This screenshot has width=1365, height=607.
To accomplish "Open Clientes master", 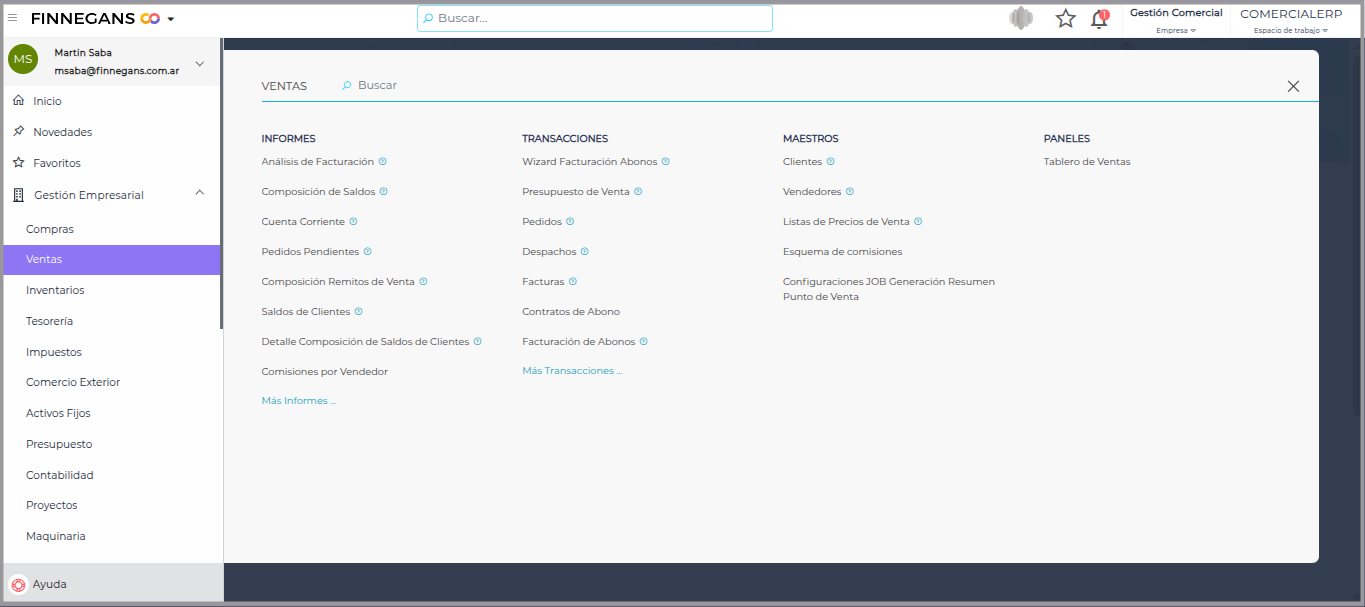I will [x=802, y=161].
